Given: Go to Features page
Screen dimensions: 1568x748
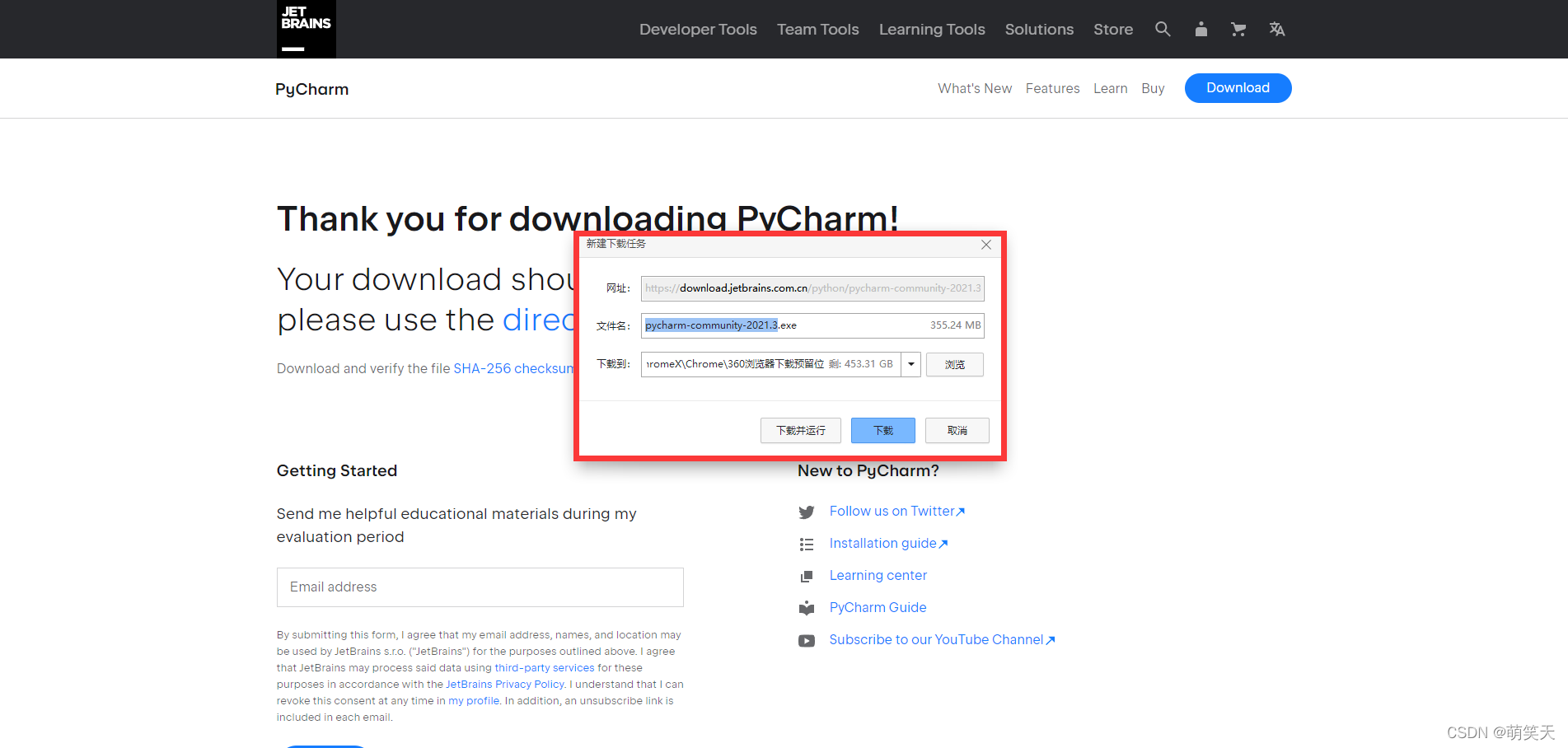Looking at the screenshot, I should pos(1052,88).
